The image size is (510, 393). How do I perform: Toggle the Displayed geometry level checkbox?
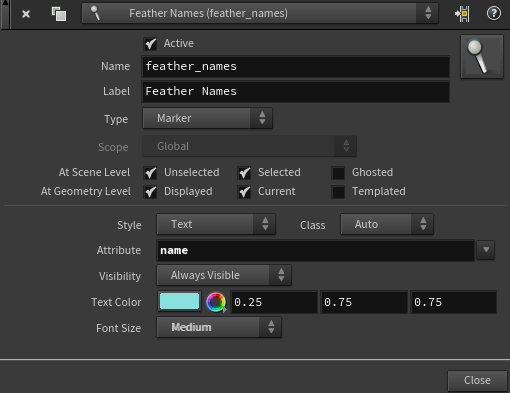(150, 192)
